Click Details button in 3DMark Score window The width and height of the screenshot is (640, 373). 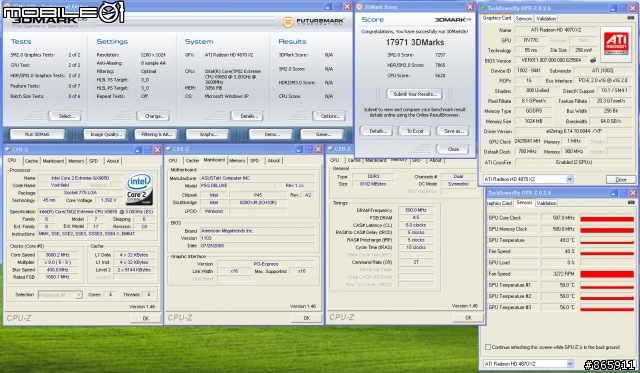point(377,131)
